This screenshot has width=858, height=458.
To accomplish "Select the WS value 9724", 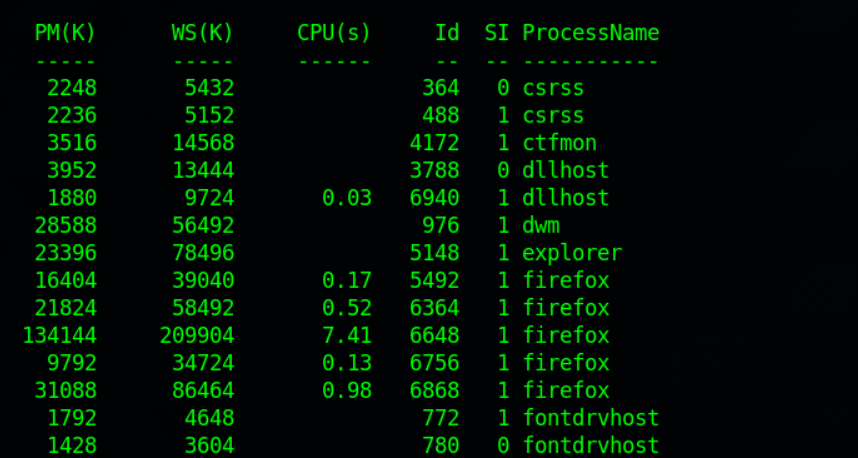I will (x=210, y=198).
